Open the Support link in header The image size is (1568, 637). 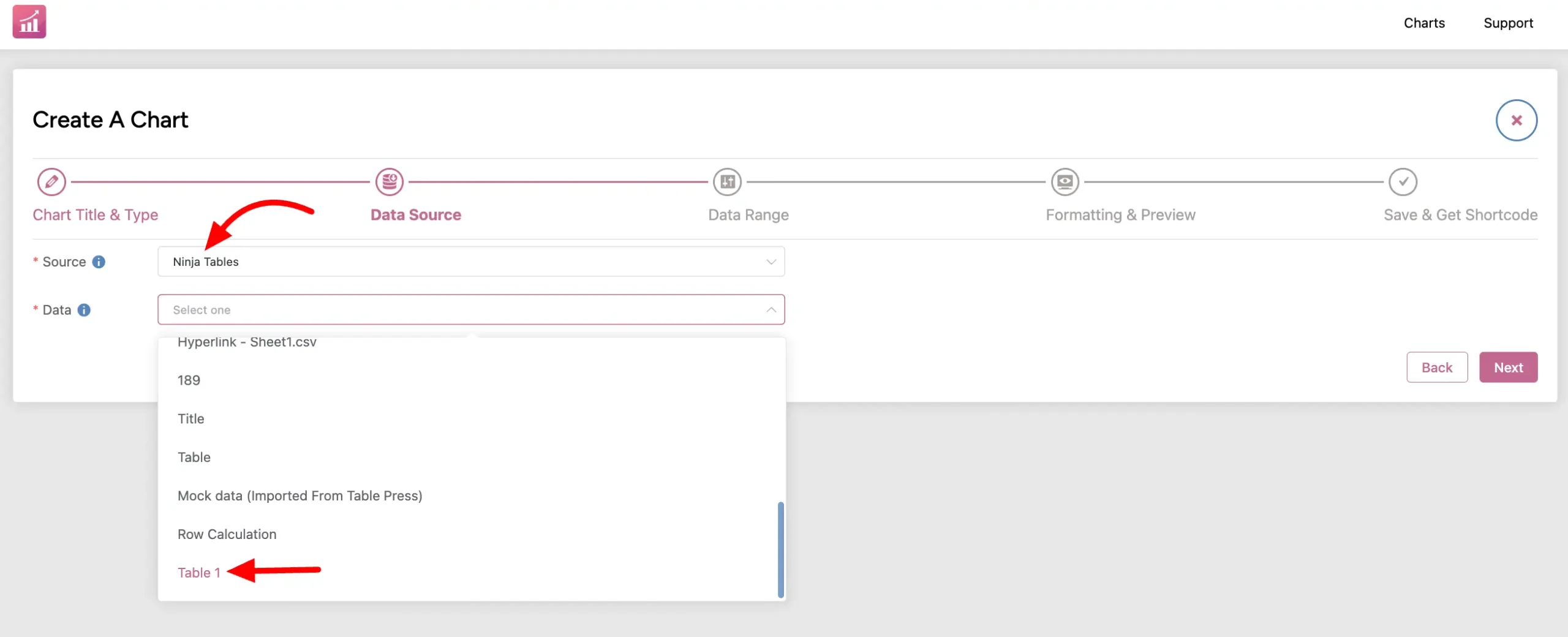point(1508,23)
